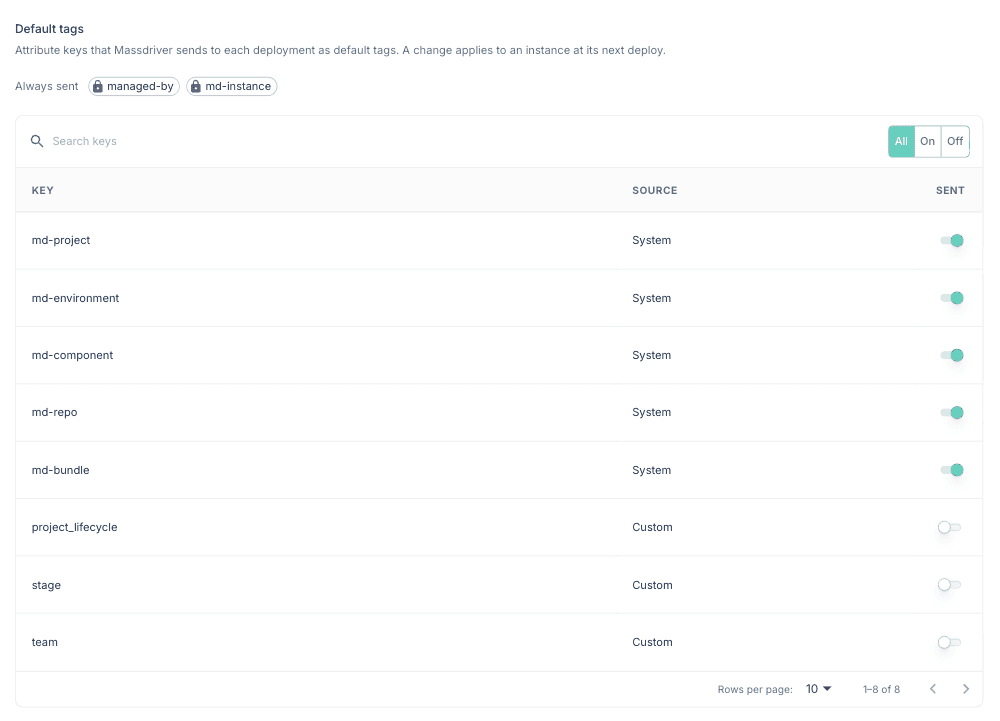Click the Always sent label
The height and width of the screenshot is (721, 1000).
pyautogui.click(x=47, y=86)
